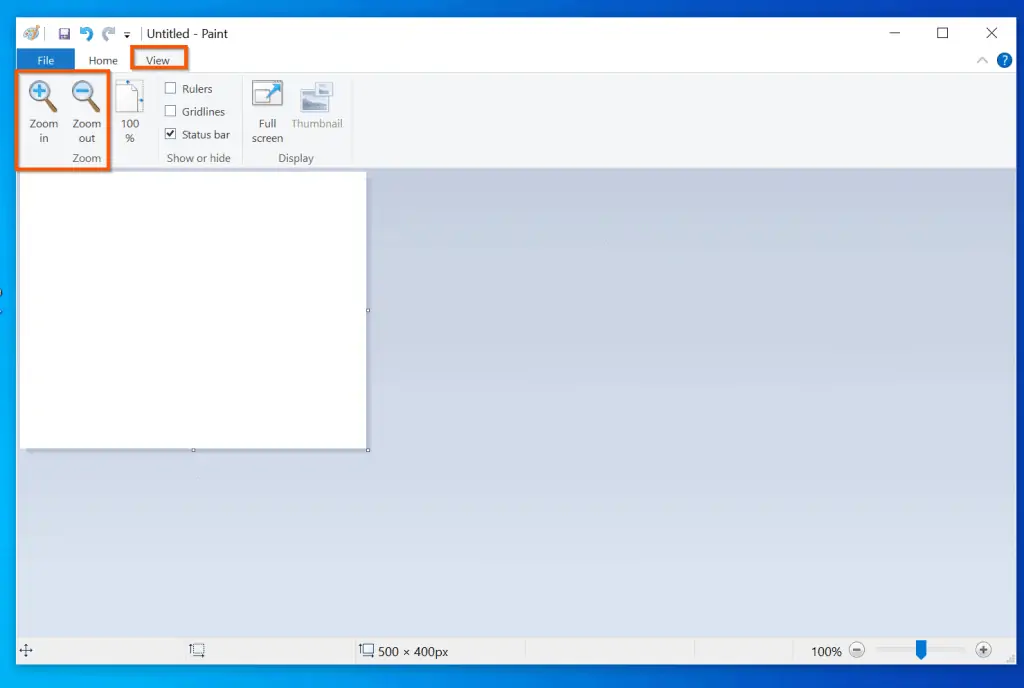This screenshot has height=688, width=1024.
Task: Enable the Rulers checkbox
Action: click(x=171, y=89)
